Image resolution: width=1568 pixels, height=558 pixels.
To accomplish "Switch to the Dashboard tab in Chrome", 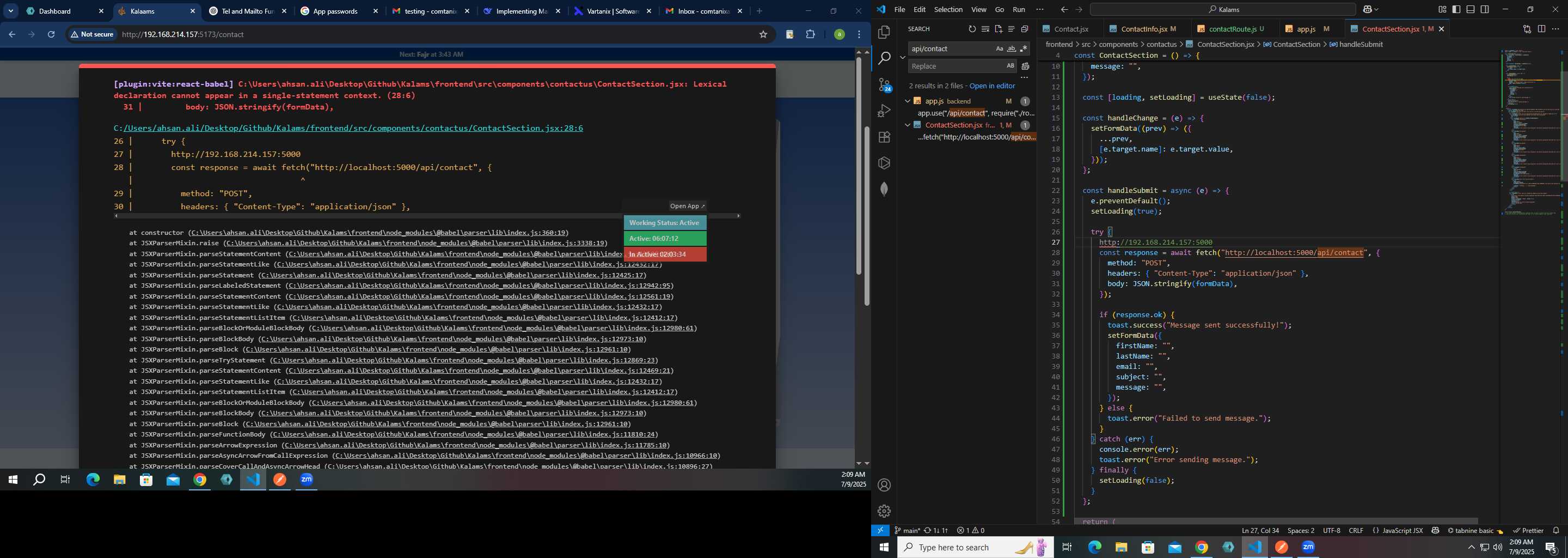I will (x=64, y=11).
